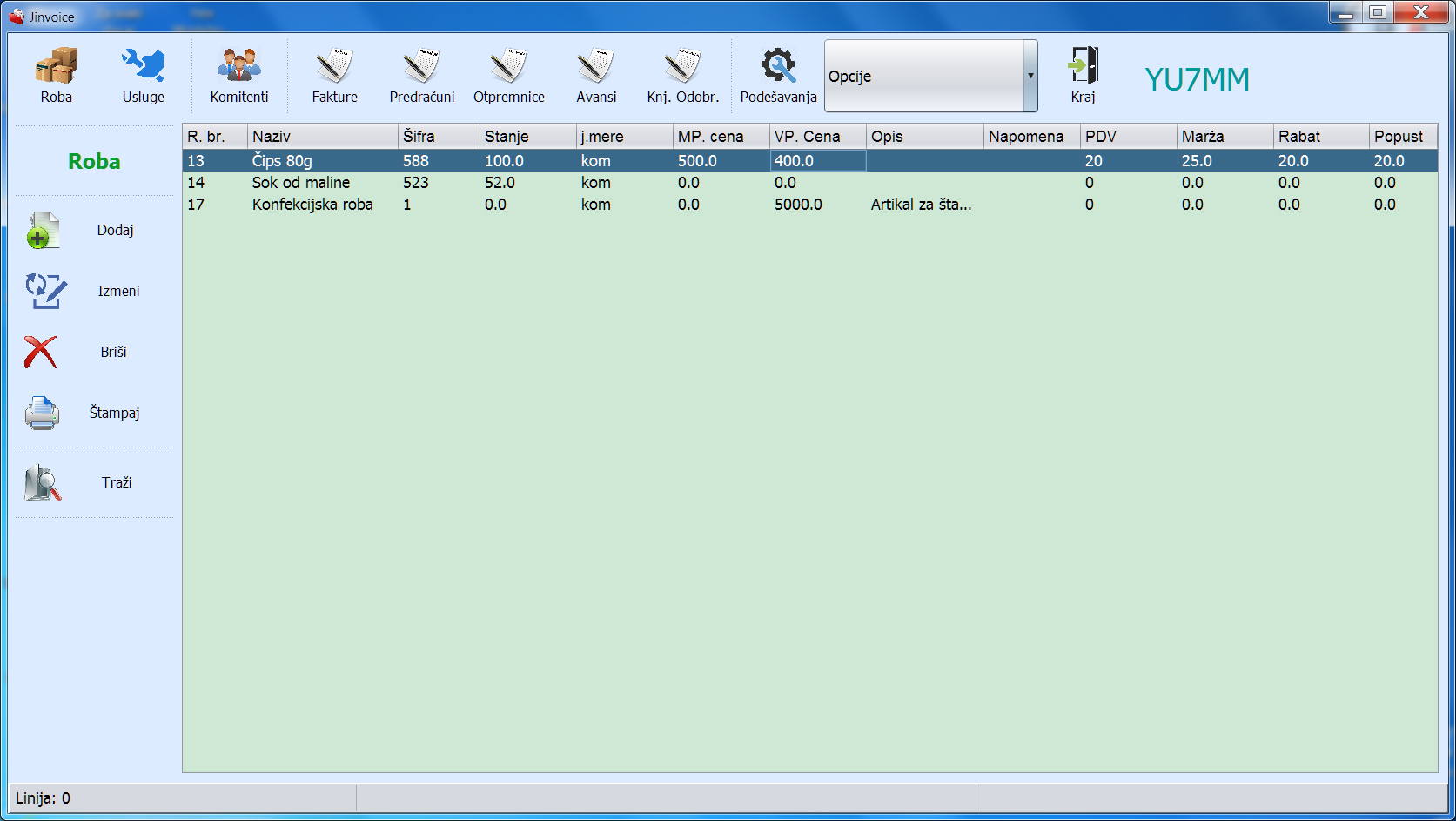Sort by the Šifra column header
Viewport: 1456px width, 821px height.
tap(439, 137)
